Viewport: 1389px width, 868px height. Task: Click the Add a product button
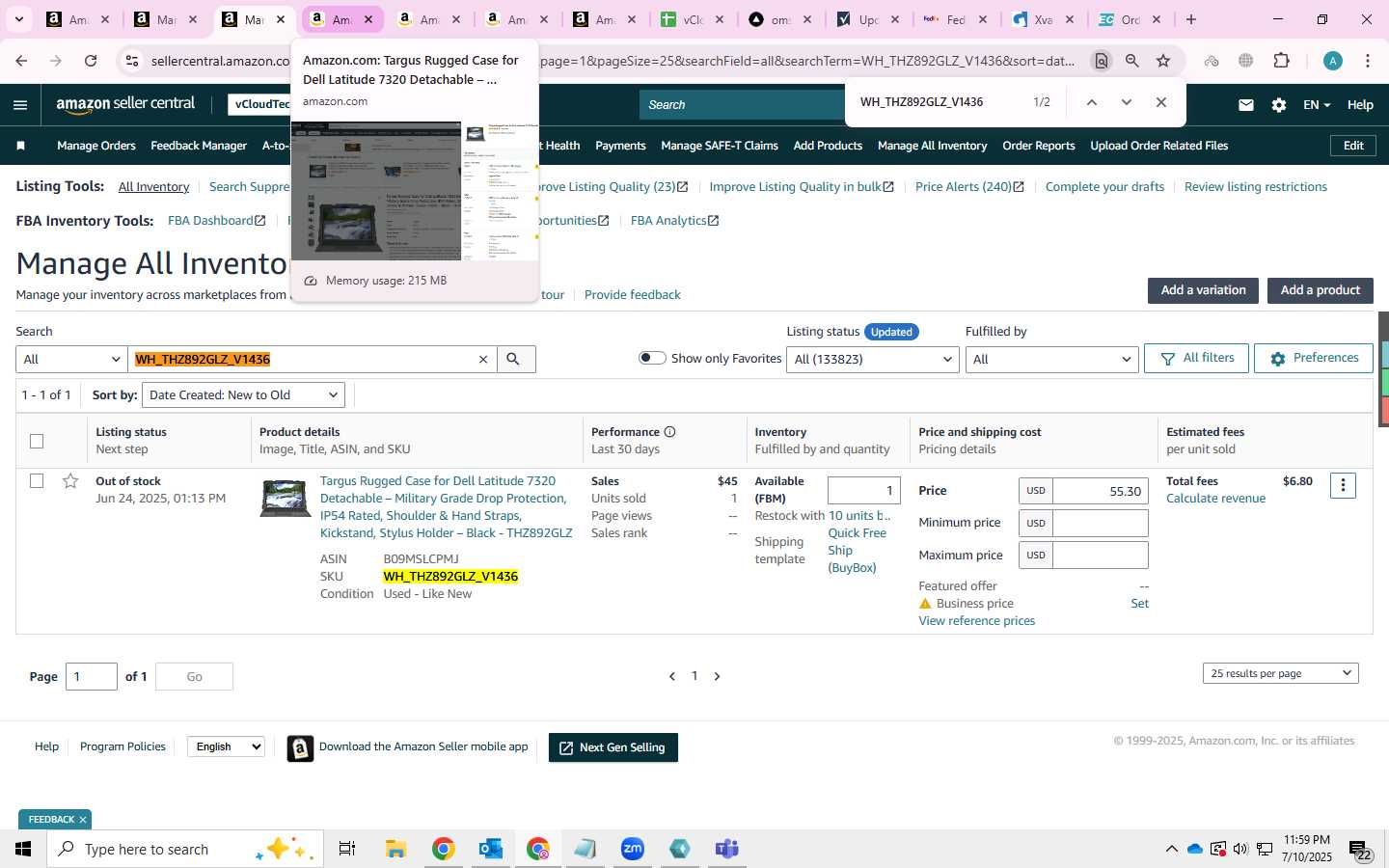[1320, 290]
